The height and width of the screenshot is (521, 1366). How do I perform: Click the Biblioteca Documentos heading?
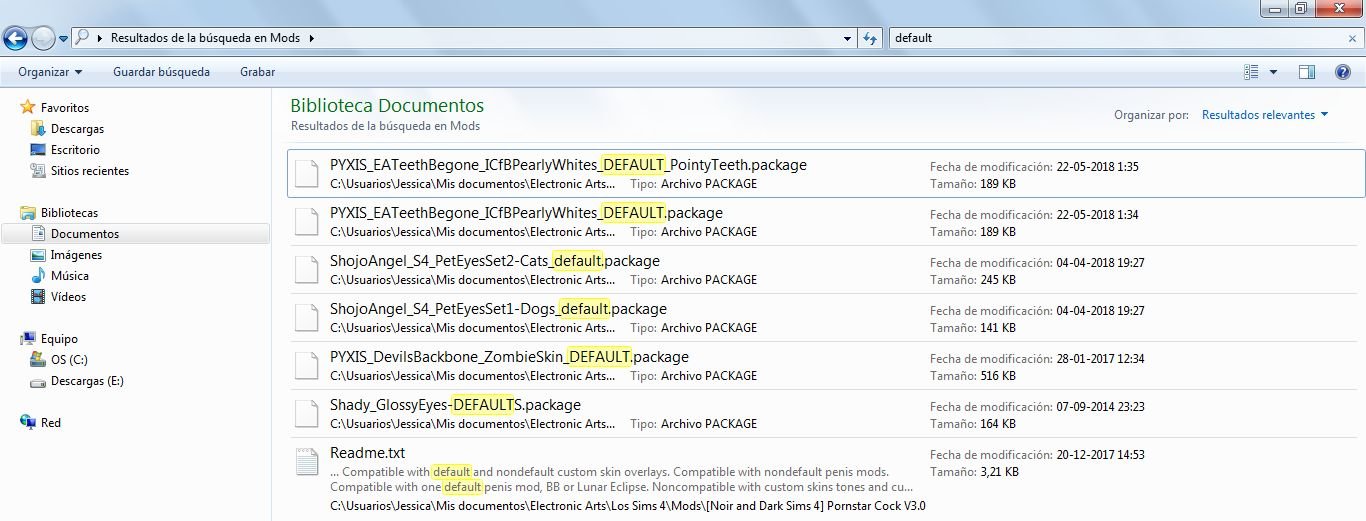[x=387, y=105]
